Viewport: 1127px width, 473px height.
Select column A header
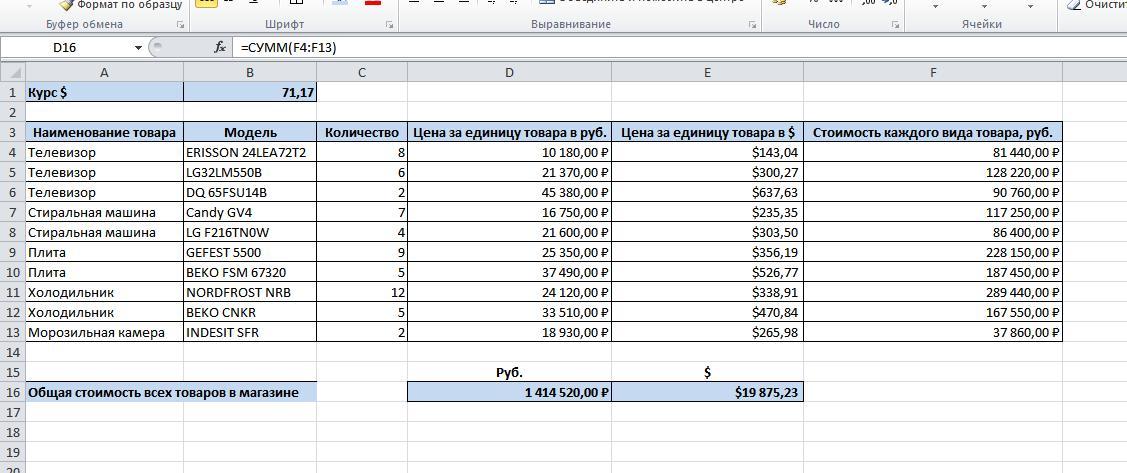pos(105,72)
